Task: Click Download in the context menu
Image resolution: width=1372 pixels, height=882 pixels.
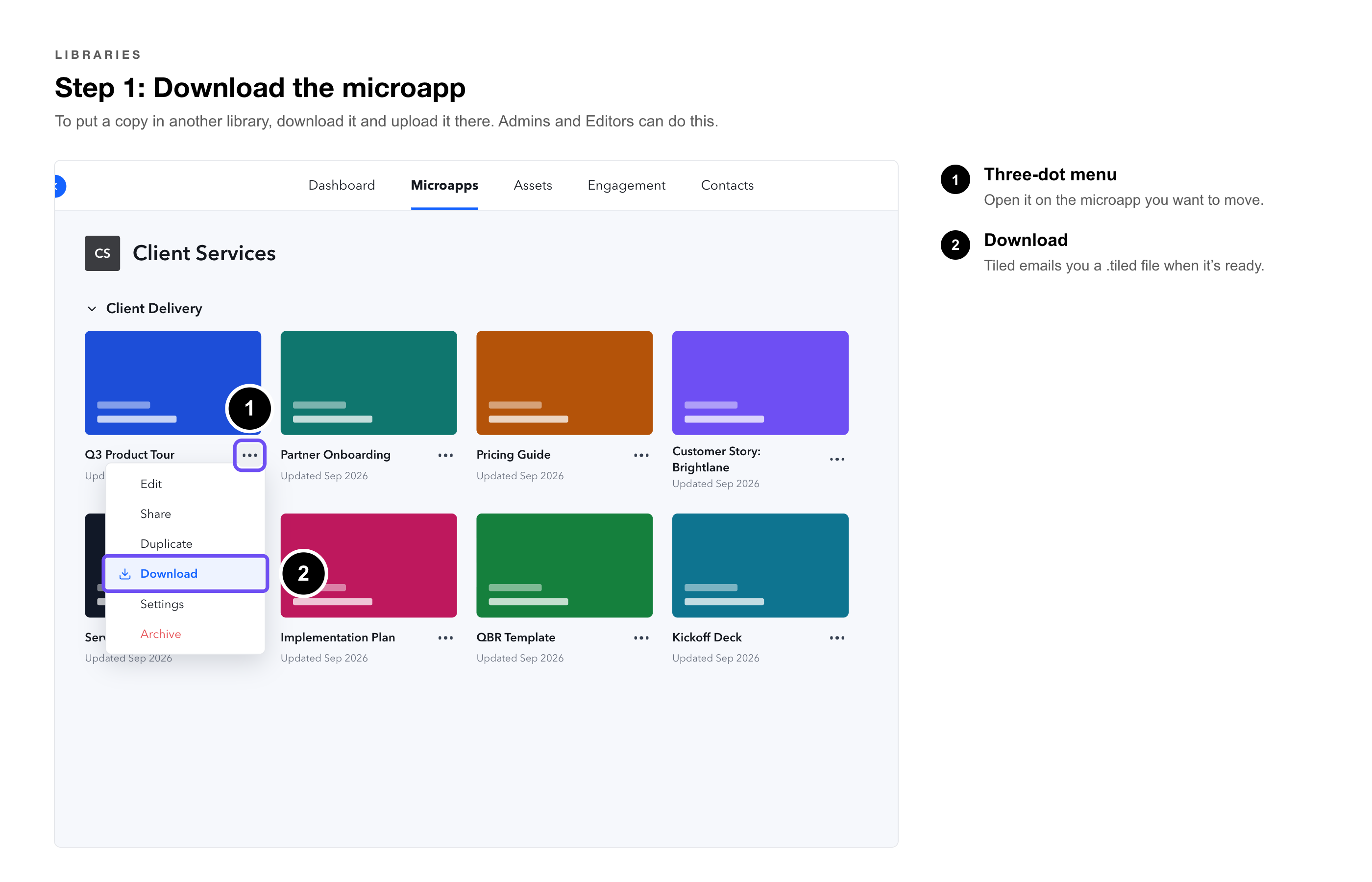Action: tap(185, 573)
